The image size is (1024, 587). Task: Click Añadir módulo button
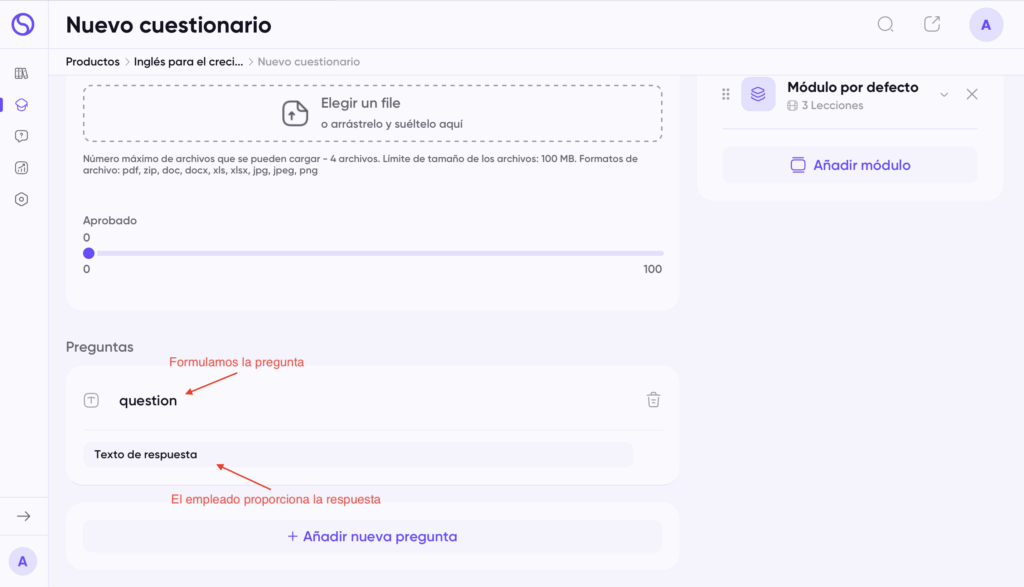click(x=850, y=165)
